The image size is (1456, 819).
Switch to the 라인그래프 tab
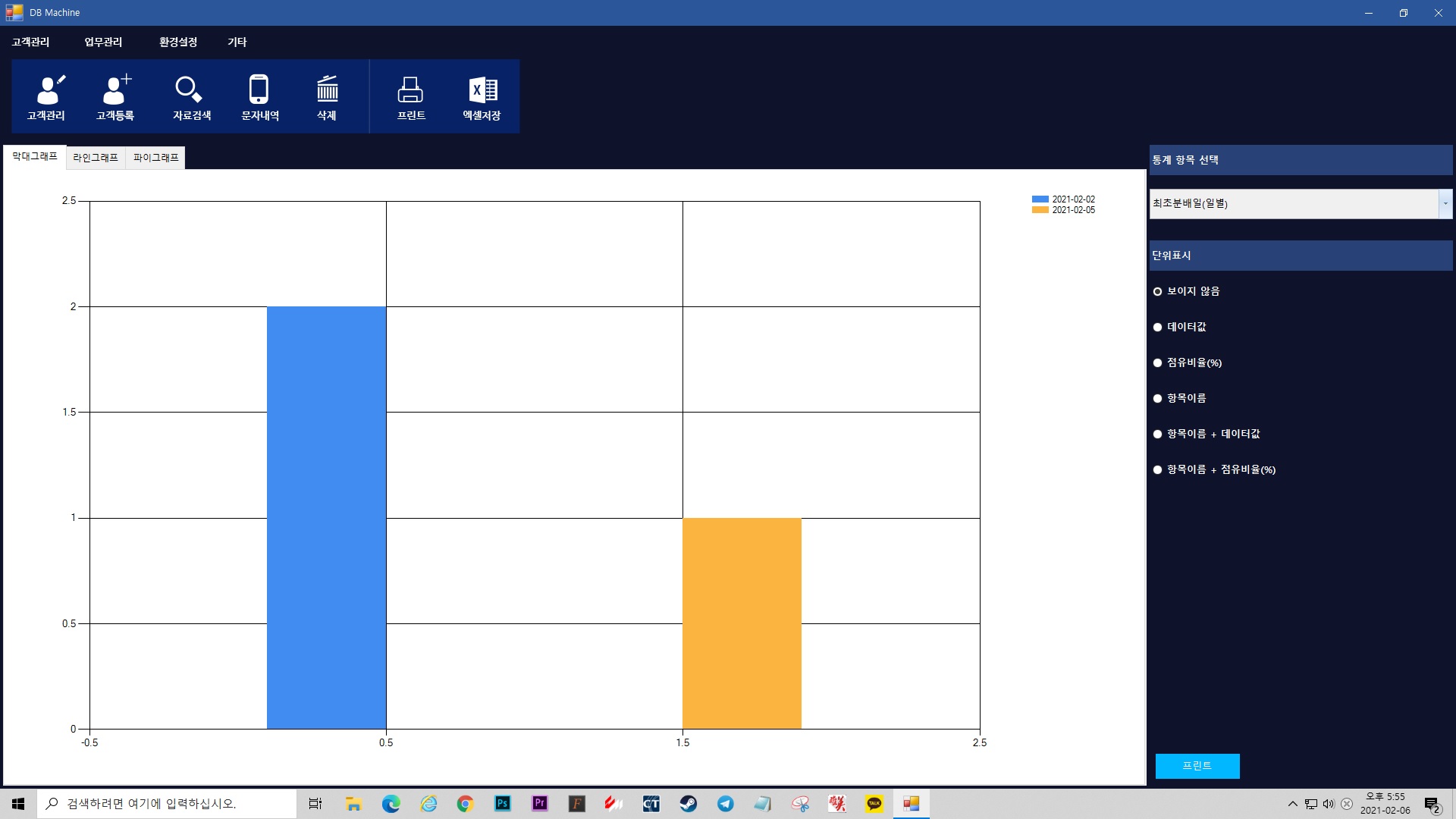tap(96, 158)
